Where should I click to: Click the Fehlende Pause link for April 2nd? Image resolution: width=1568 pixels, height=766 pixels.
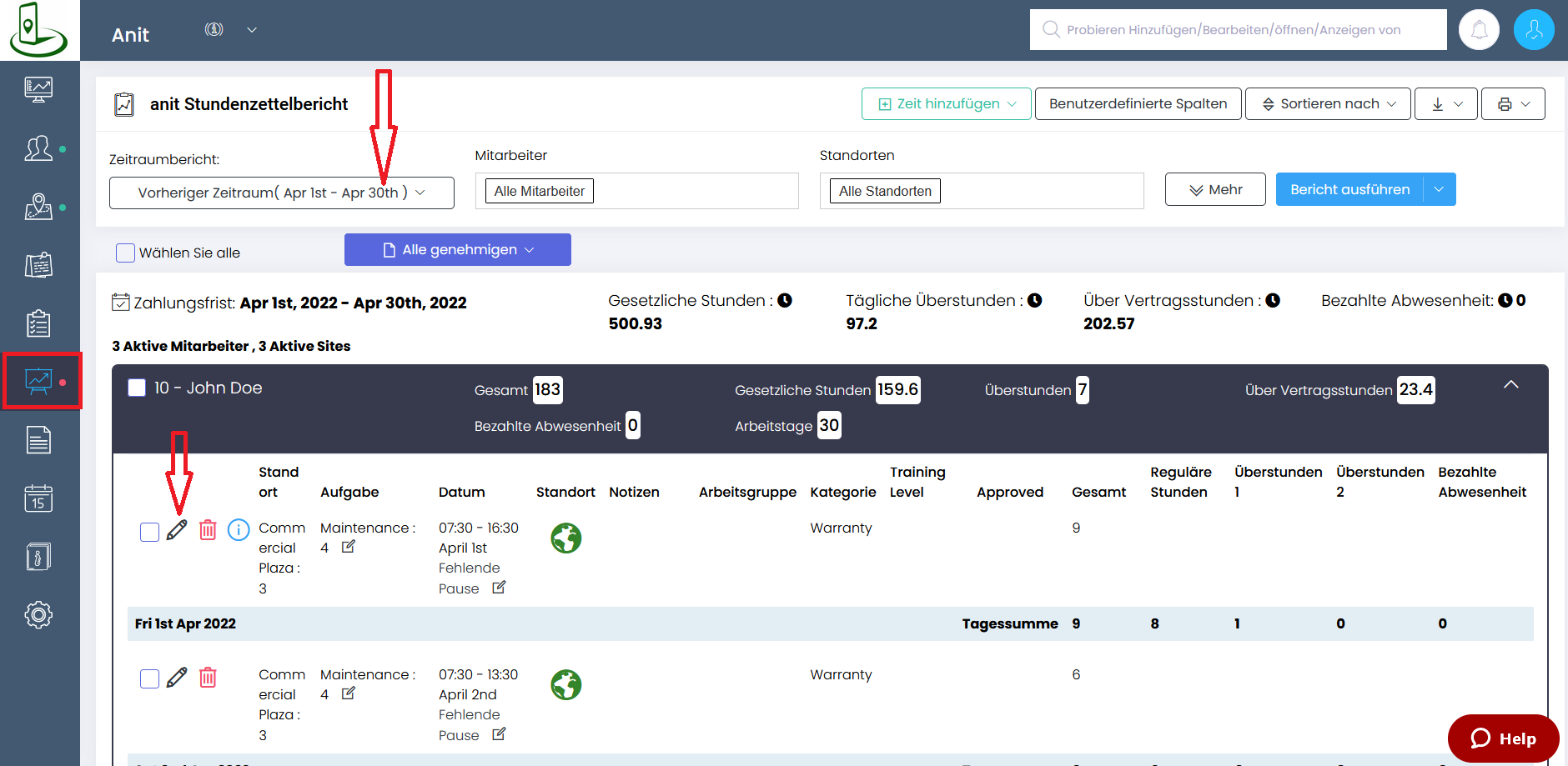pyautogui.click(x=470, y=724)
